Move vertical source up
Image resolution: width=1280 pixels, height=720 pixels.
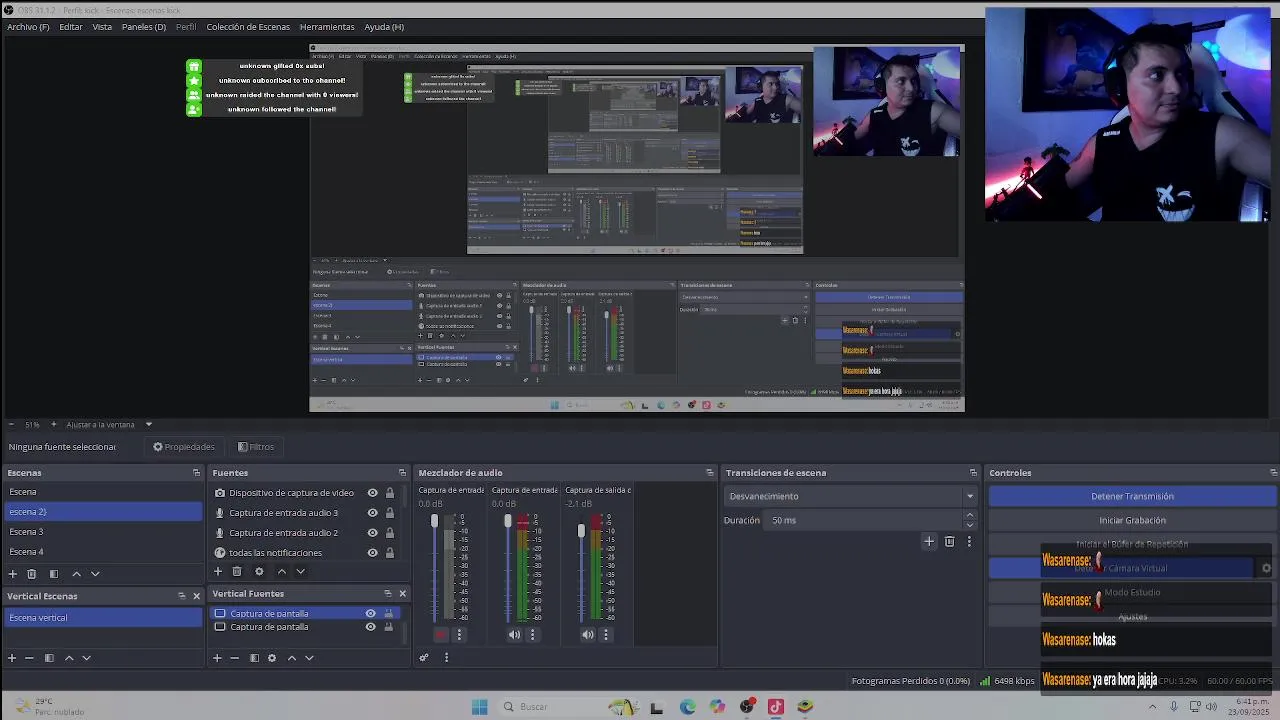click(291, 658)
